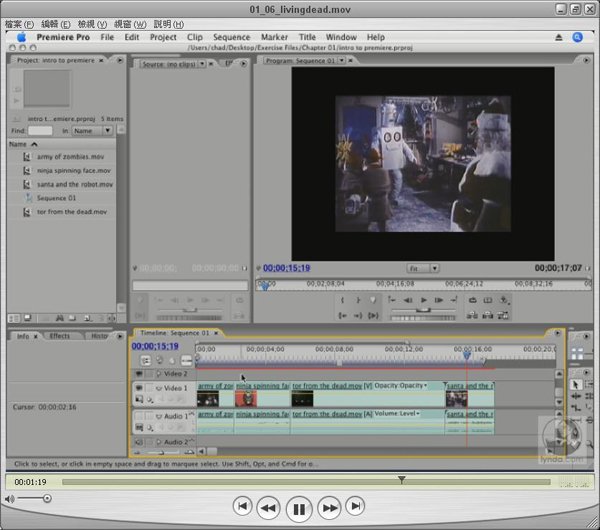Viewport: 600px width, 530px height.
Task: Open the Apple menu
Action: [x=21, y=37]
